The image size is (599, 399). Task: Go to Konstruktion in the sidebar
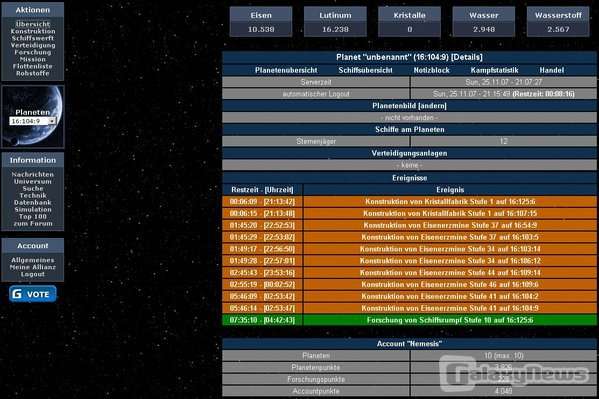[33, 31]
